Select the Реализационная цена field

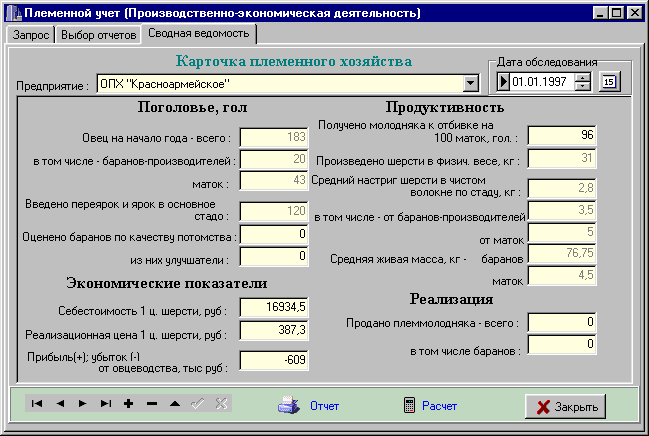tap(274, 329)
